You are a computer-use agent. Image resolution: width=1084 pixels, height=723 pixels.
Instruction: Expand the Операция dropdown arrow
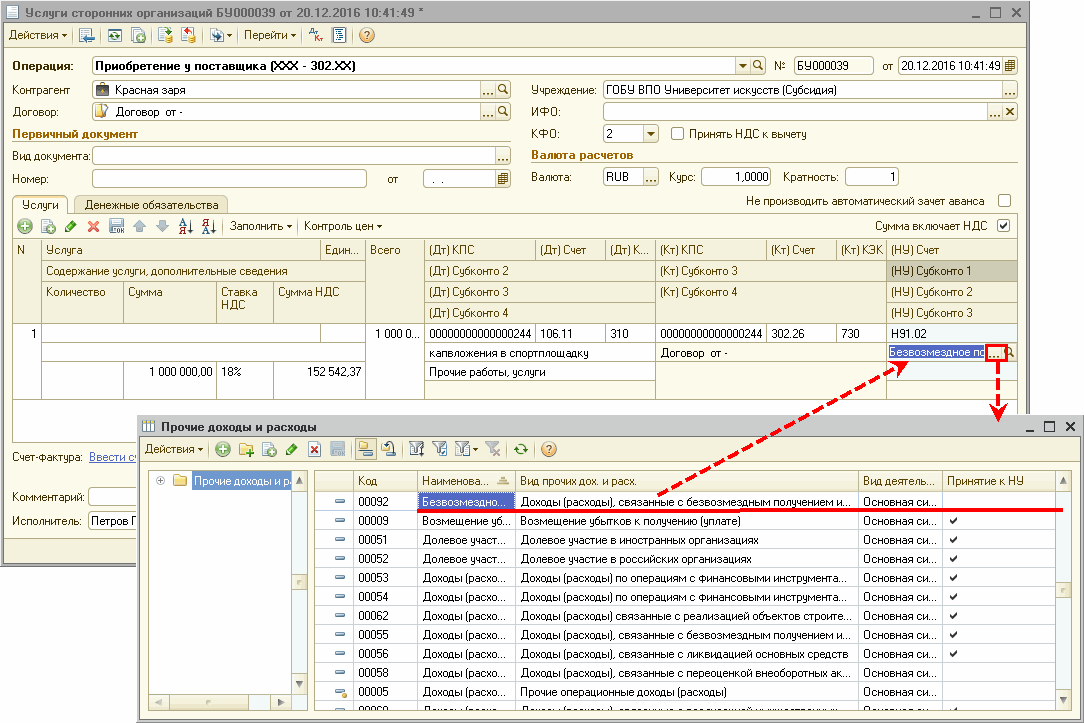click(743, 66)
